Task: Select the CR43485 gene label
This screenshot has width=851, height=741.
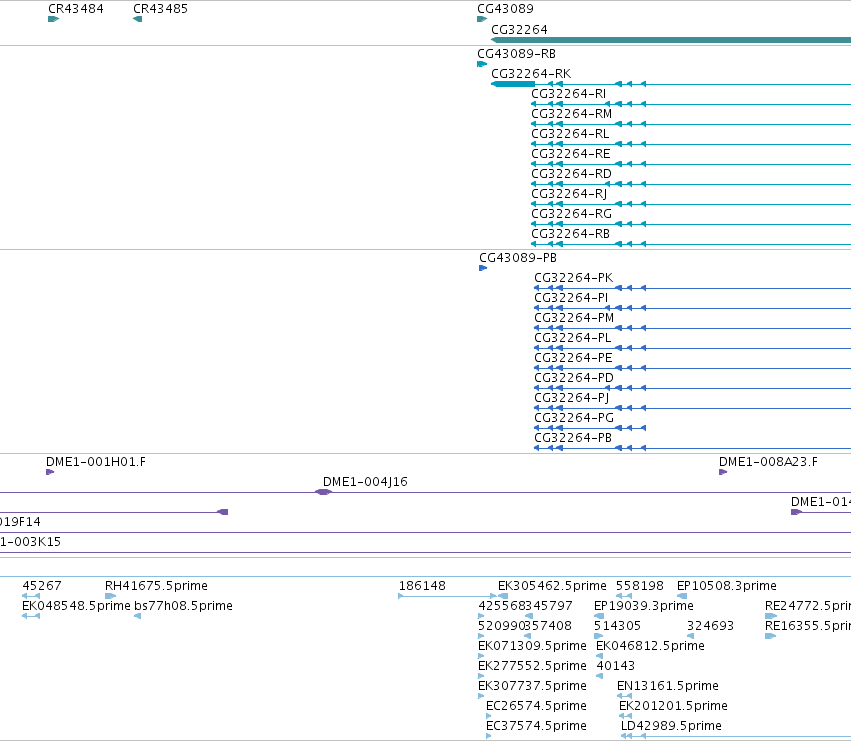Action: [160, 9]
